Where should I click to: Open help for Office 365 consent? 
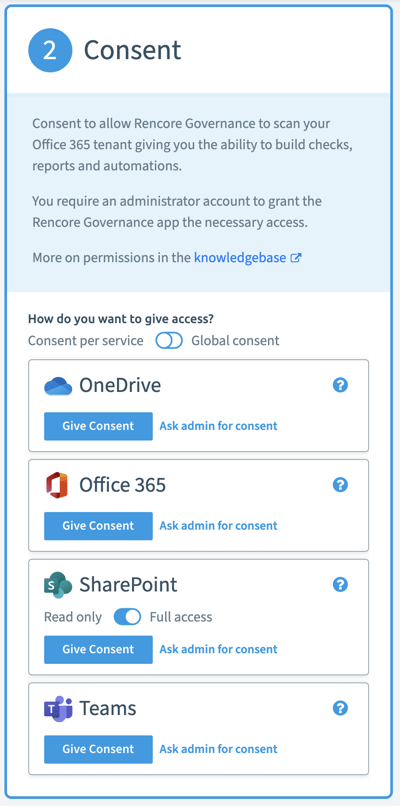pos(340,485)
